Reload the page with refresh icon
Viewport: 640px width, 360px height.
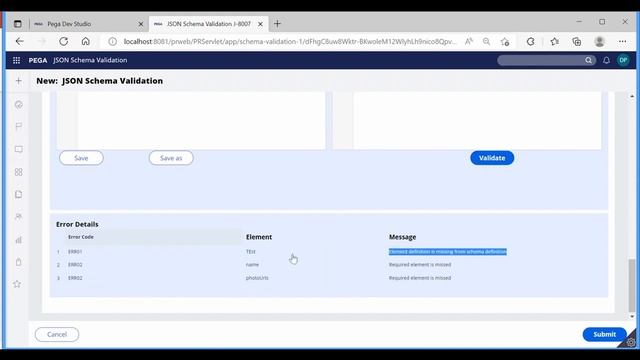click(x=63, y=41)
